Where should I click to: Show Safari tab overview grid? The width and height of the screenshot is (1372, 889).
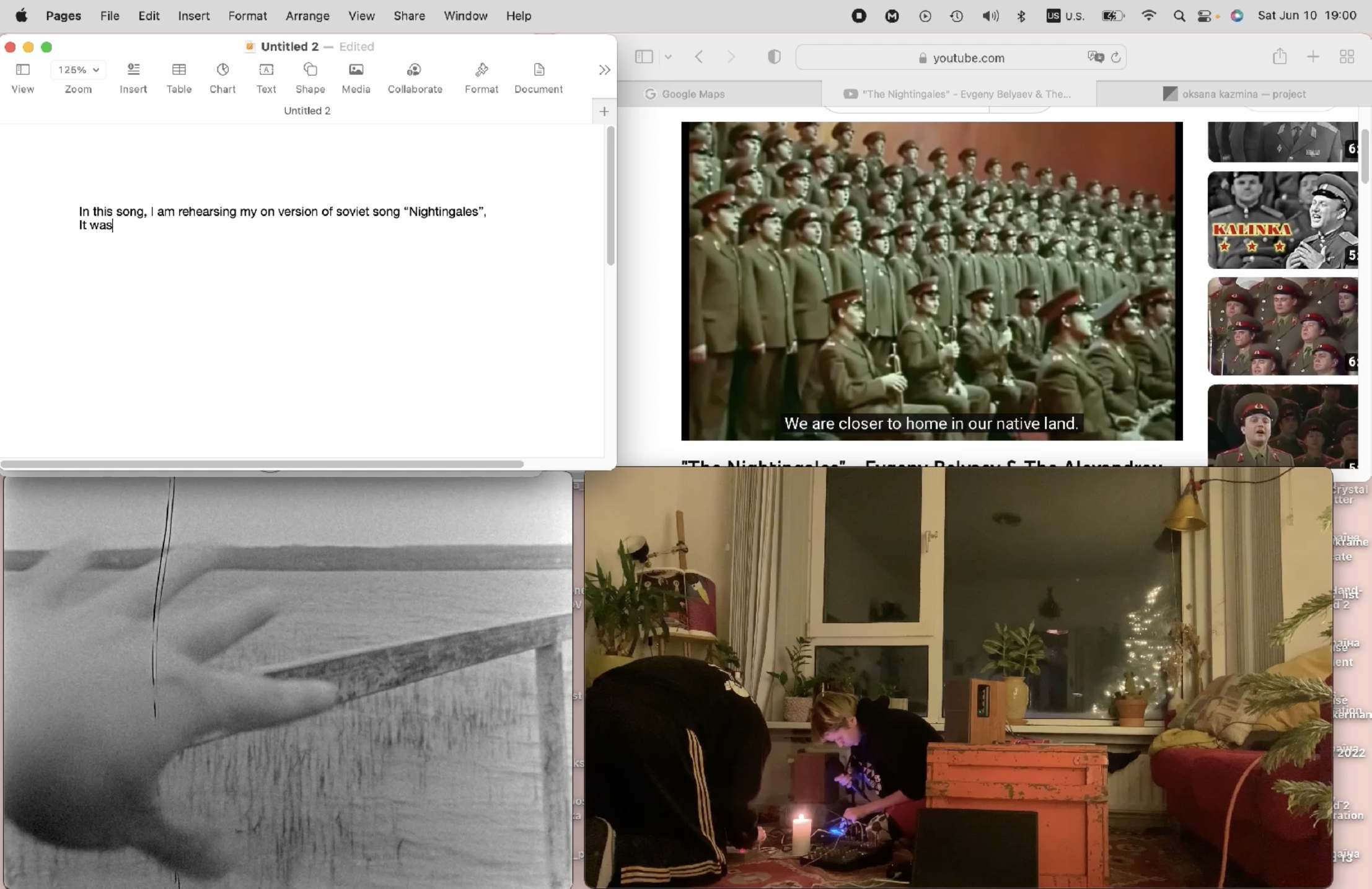[1347, 57]
